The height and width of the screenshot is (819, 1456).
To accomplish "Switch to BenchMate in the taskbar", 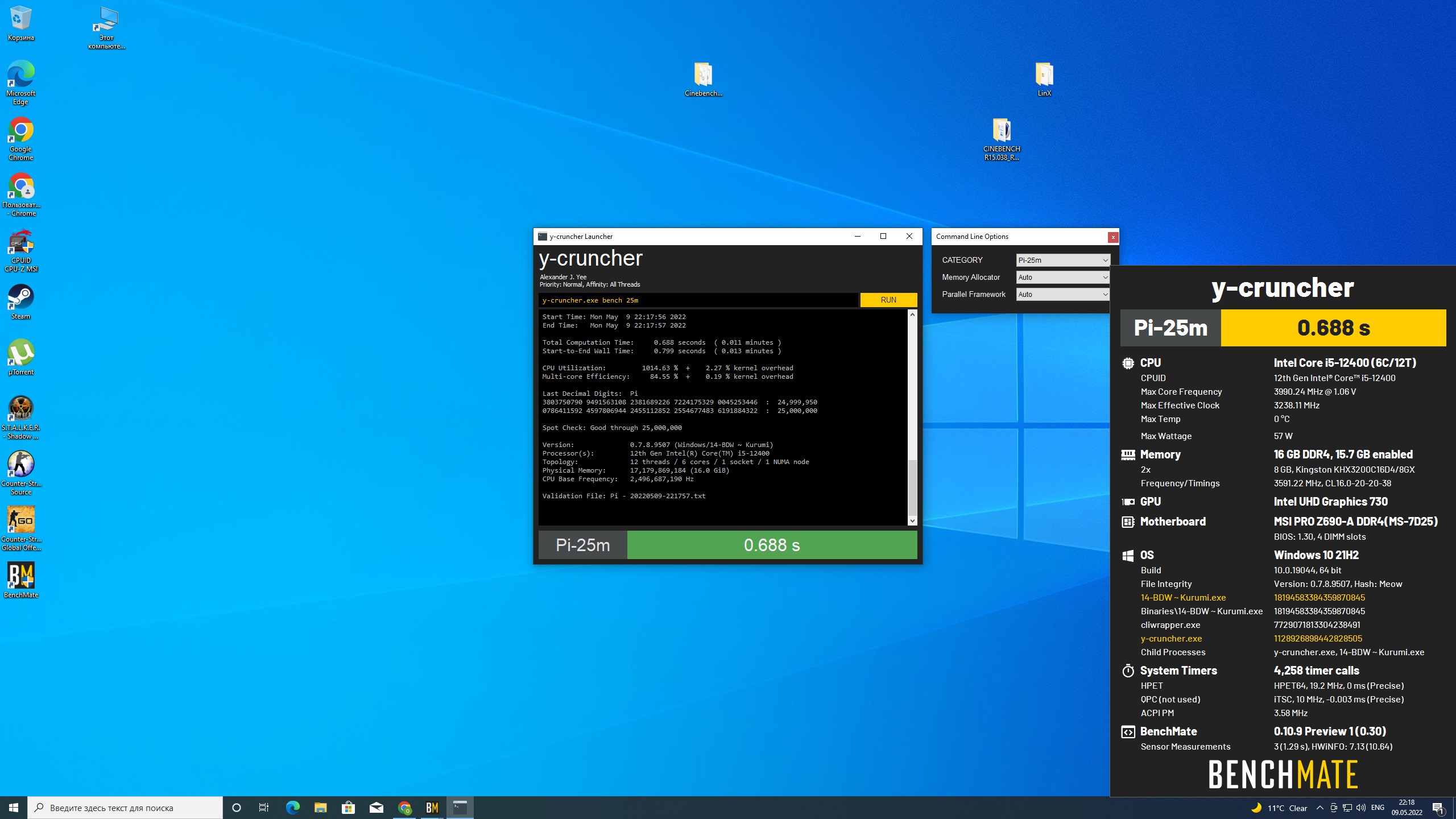I will click(432, 808).
